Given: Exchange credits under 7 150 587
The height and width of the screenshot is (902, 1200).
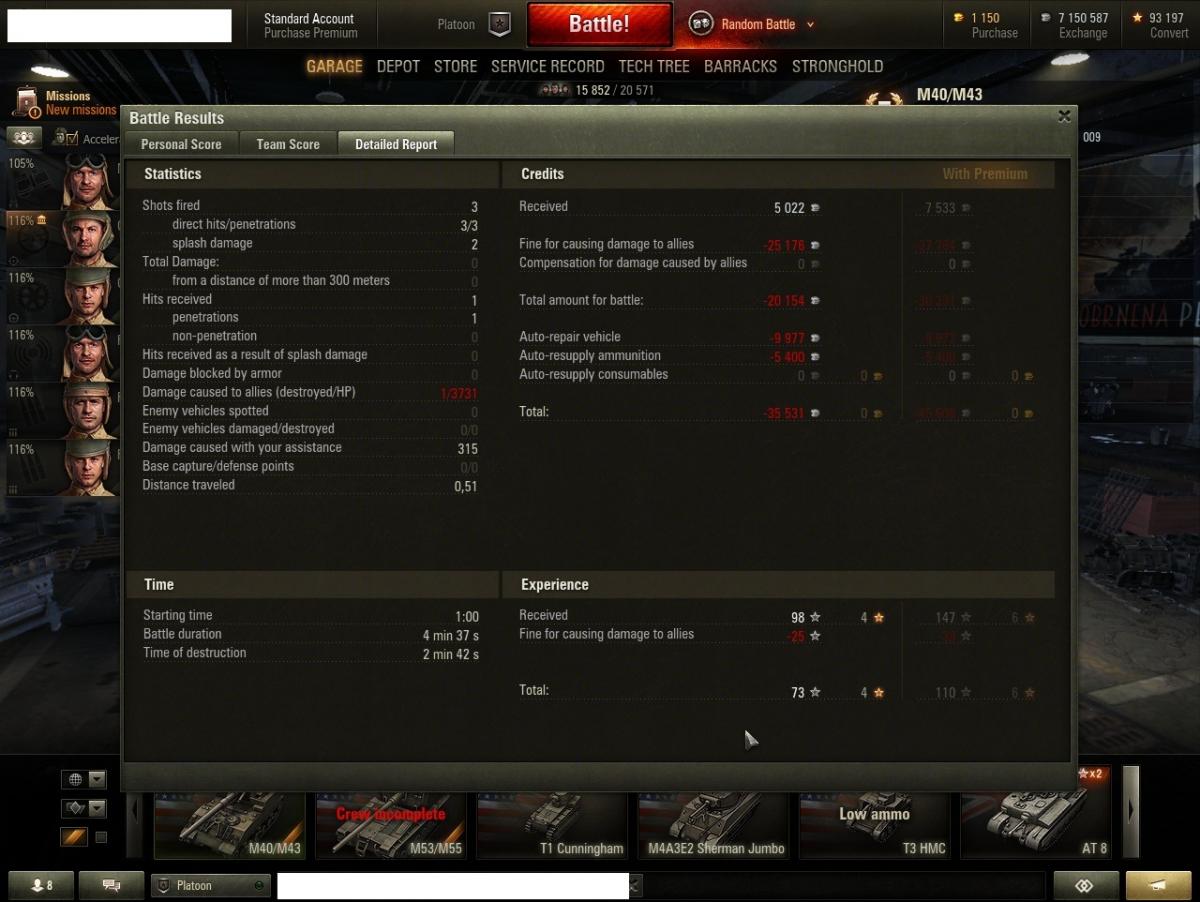Looking at the screenshot, I should pos(1083,33).
